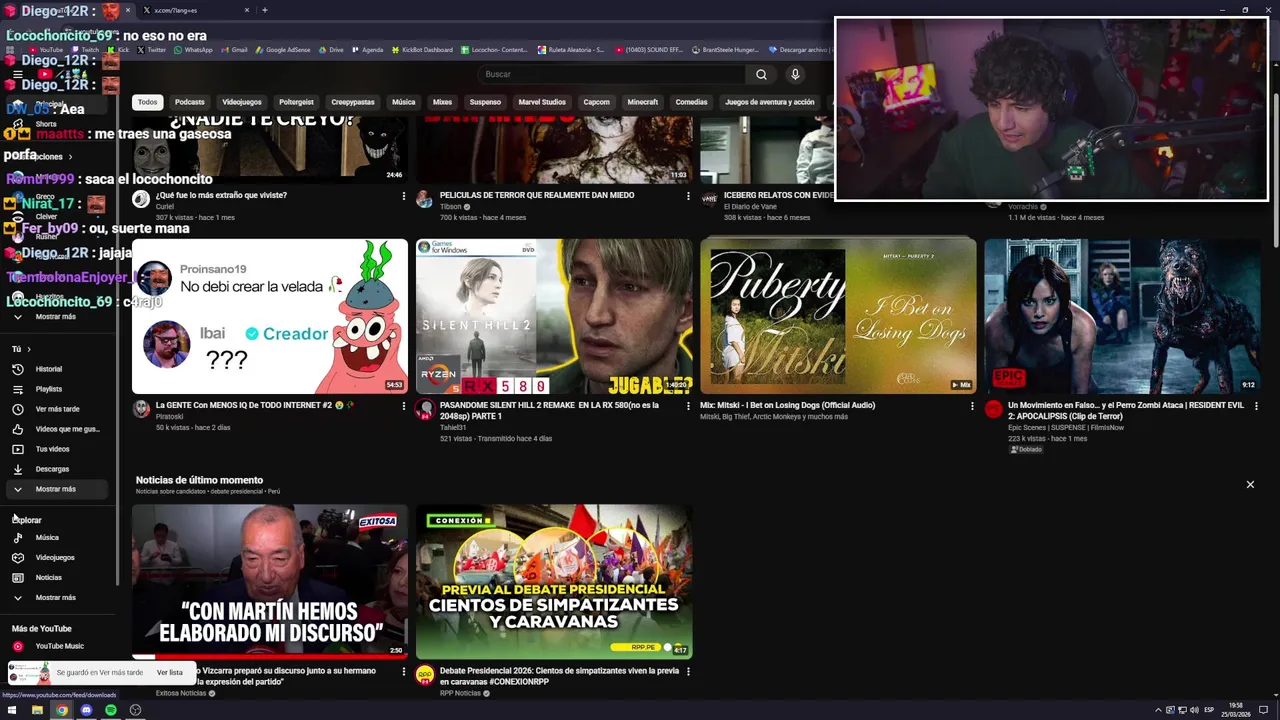Play the Ibai Creador thumbnail video
The height and width of the screenshot is (720, 1280).
coord(270,316)
